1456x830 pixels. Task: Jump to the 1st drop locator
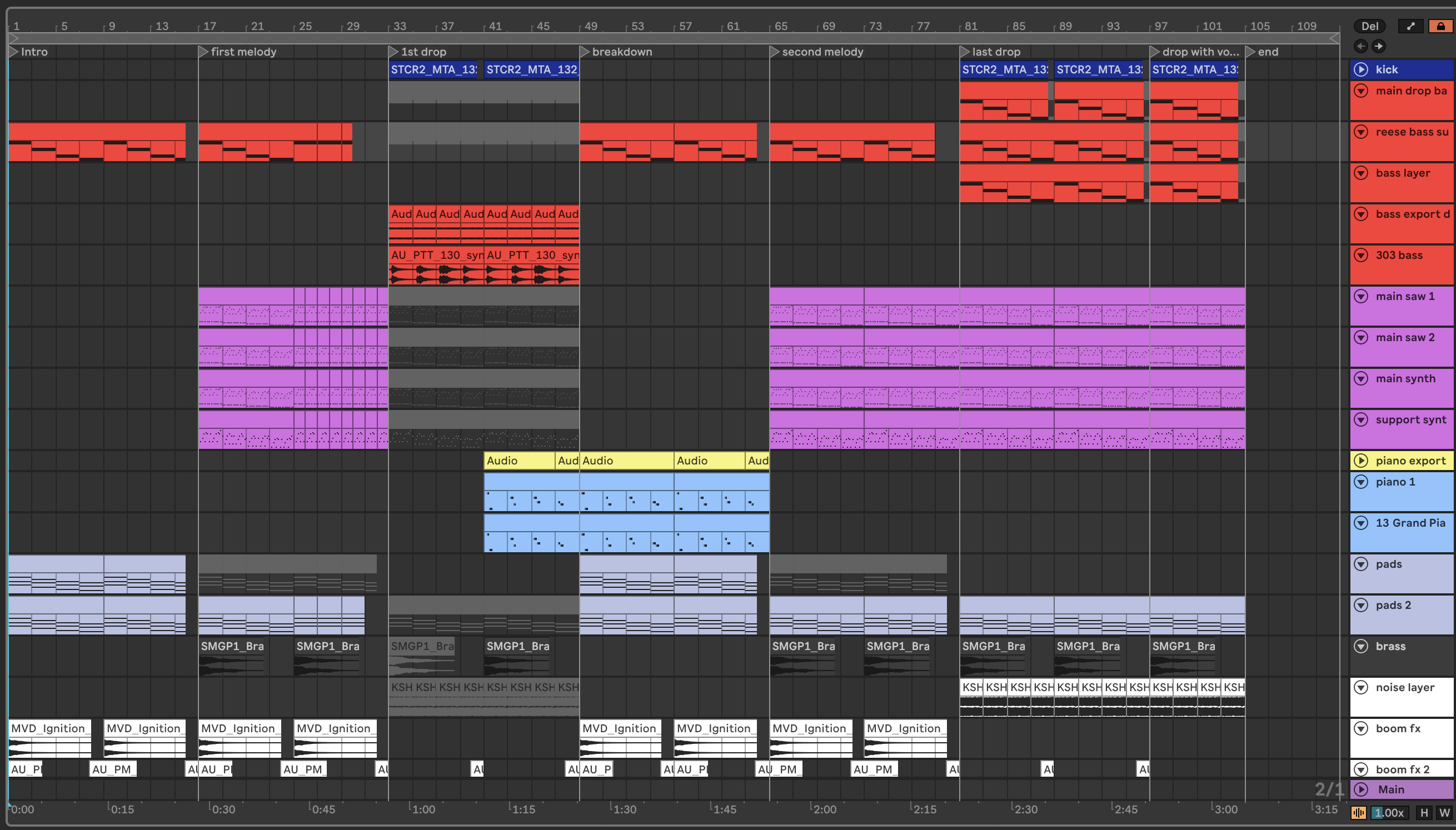pos(393,51)
